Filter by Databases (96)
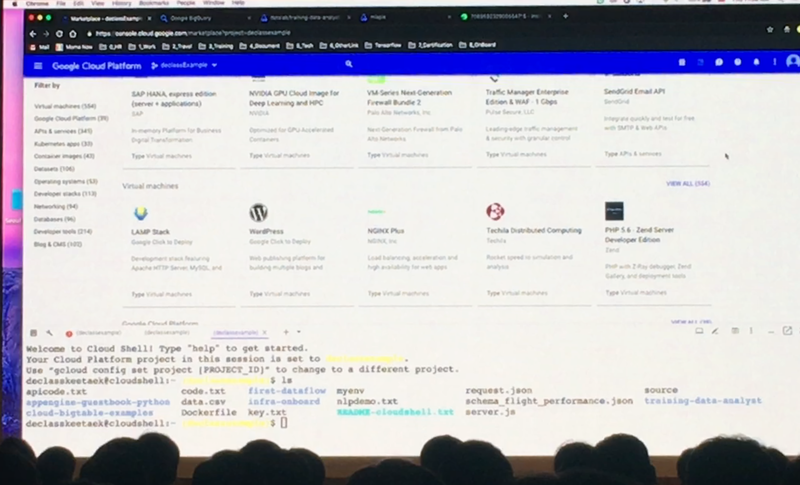 pyautogui.click(x=55, y=219)
